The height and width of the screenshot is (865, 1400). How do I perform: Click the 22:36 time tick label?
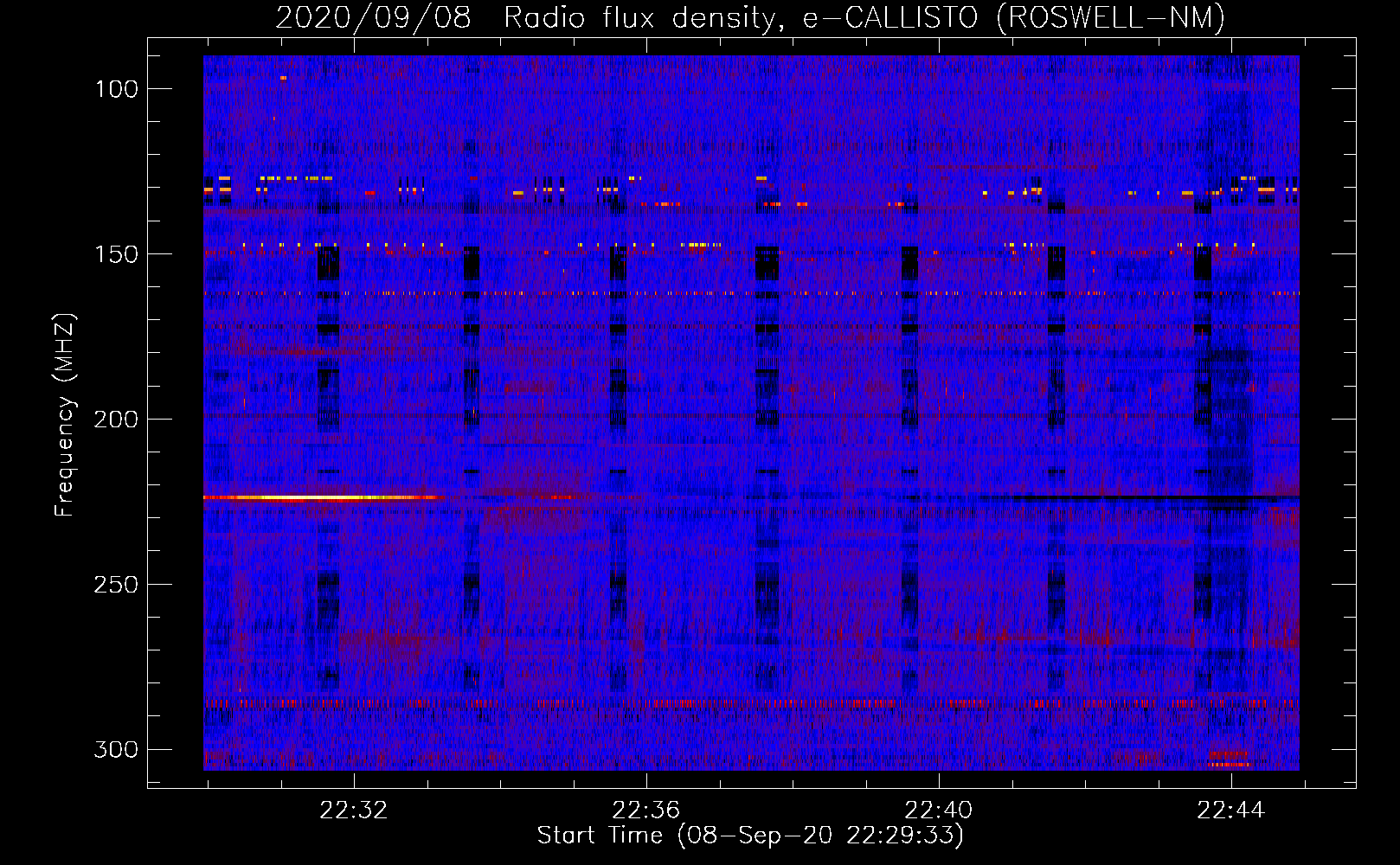click(x=645, y=811)
